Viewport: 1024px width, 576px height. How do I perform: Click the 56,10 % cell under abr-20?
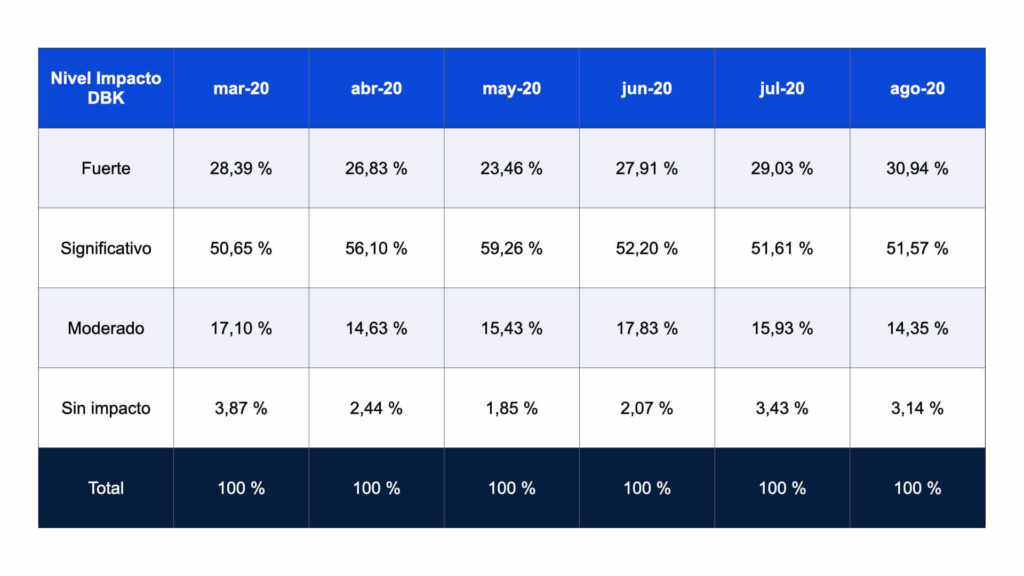376,248
